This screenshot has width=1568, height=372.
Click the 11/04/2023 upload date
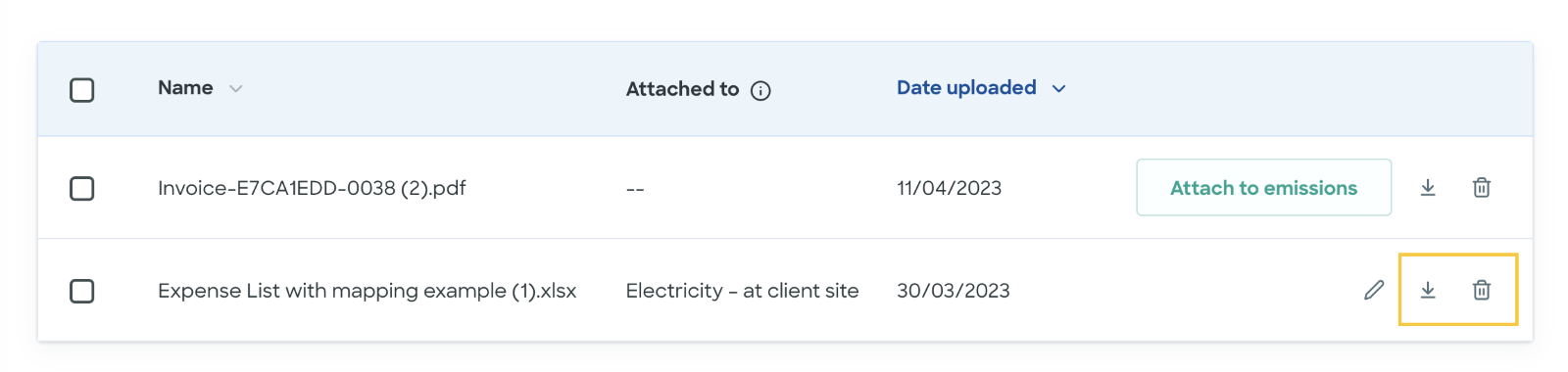point(949,188)
